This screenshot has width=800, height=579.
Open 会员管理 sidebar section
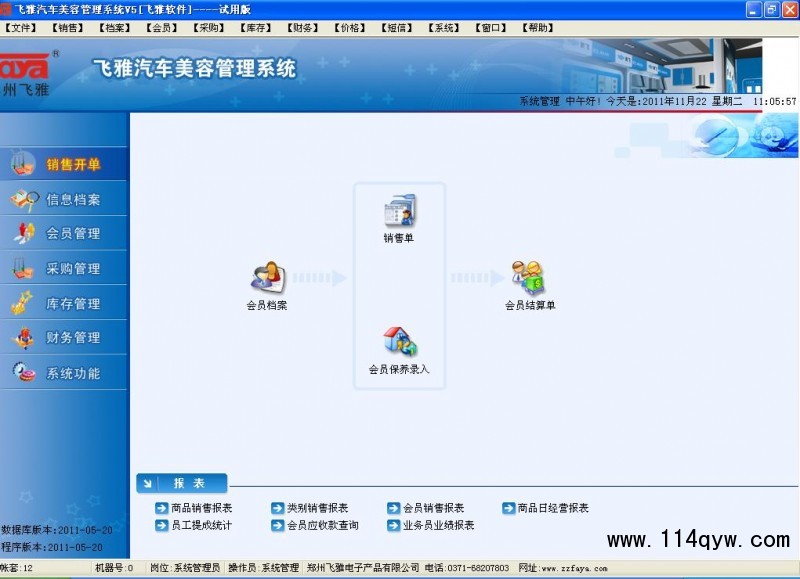(72, 234)
